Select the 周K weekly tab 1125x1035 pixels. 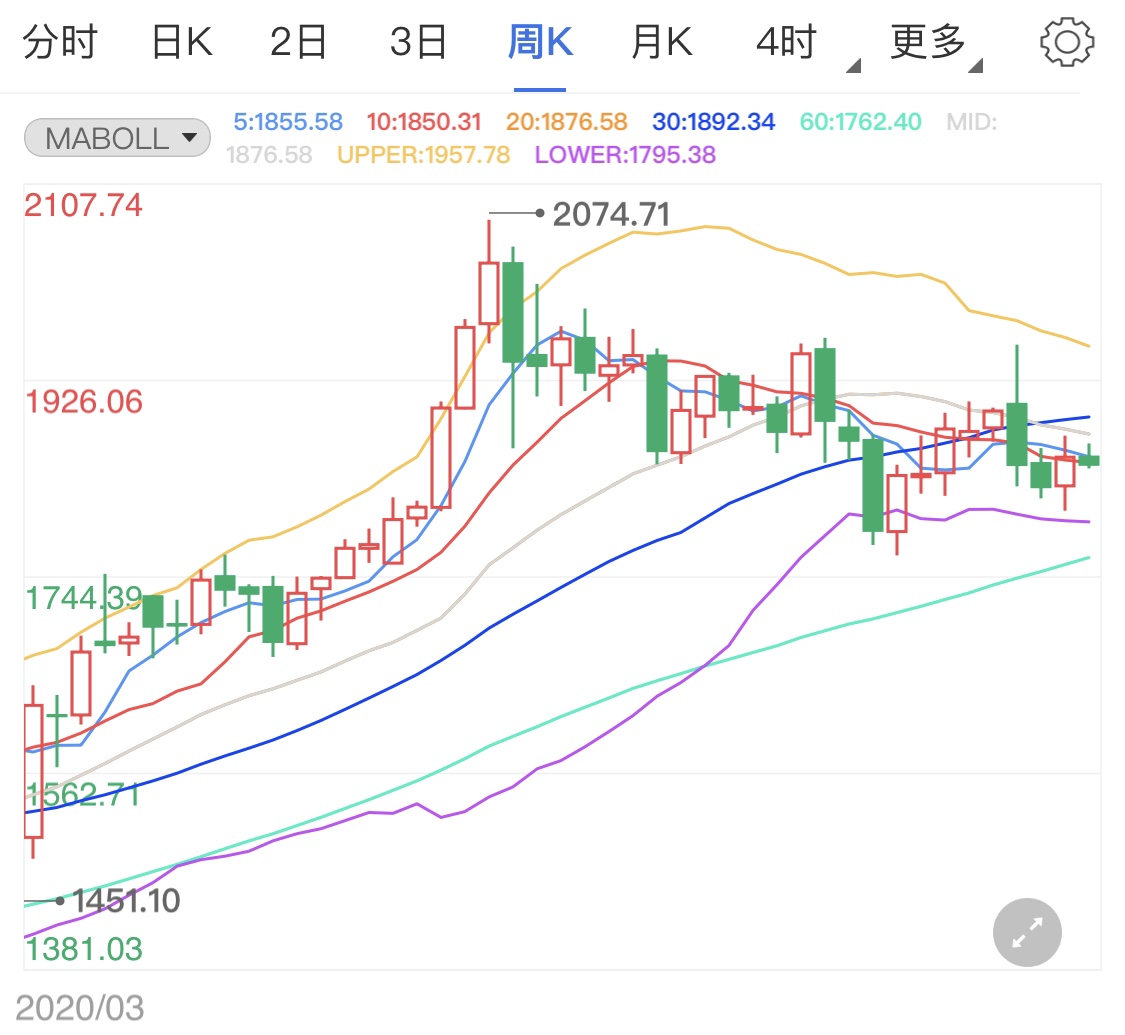[540, 42]
